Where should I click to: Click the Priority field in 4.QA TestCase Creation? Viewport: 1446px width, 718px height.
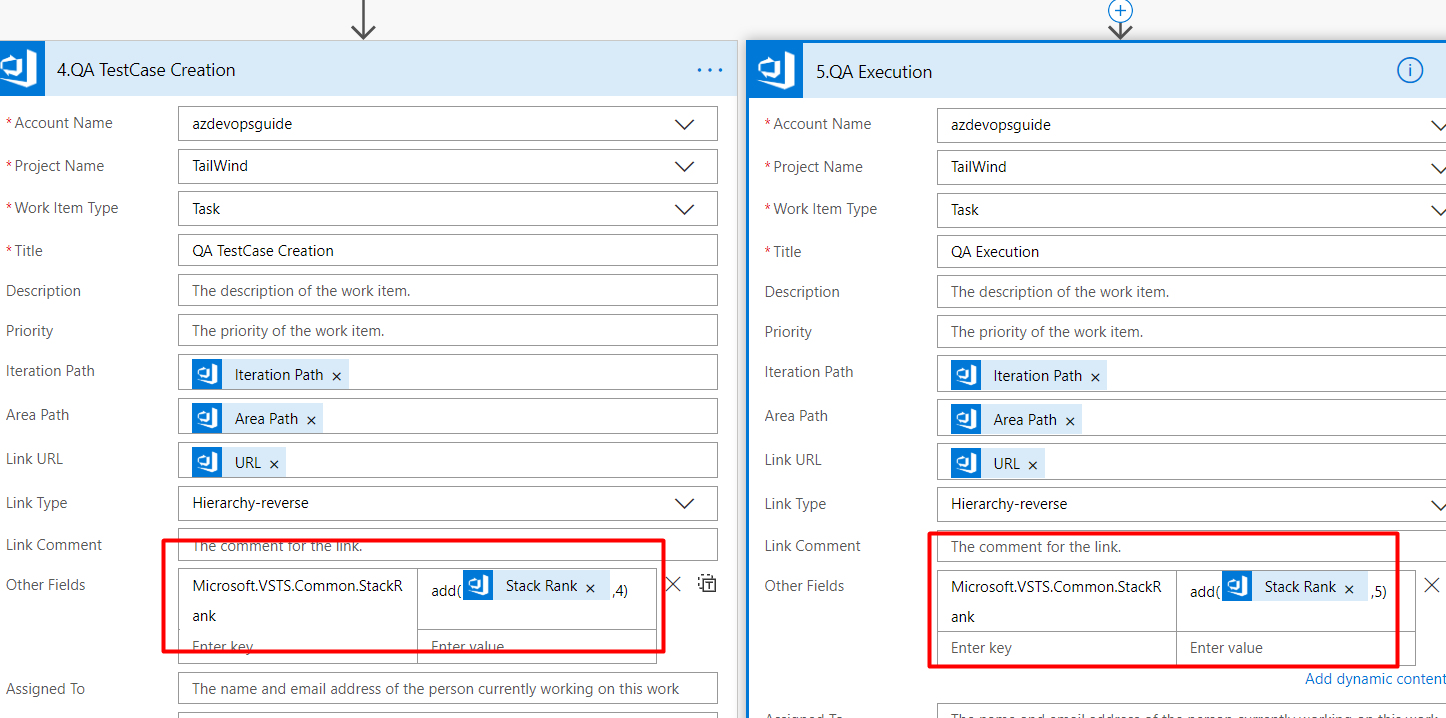[448, 330]
